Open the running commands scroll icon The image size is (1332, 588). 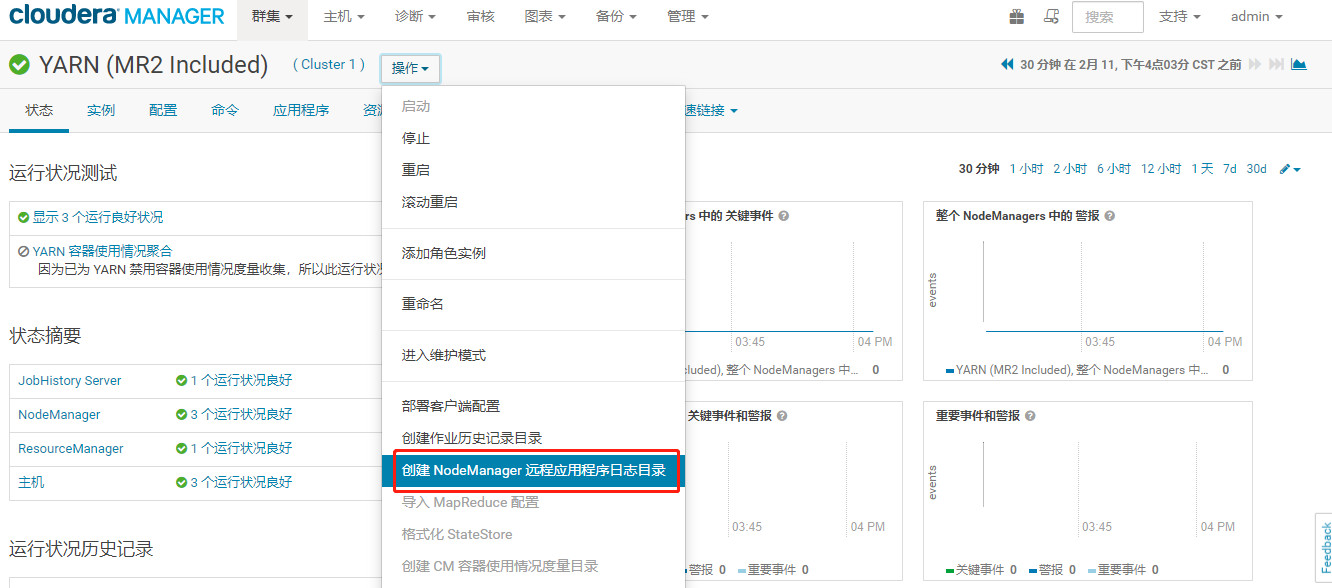click(1050, 16)
